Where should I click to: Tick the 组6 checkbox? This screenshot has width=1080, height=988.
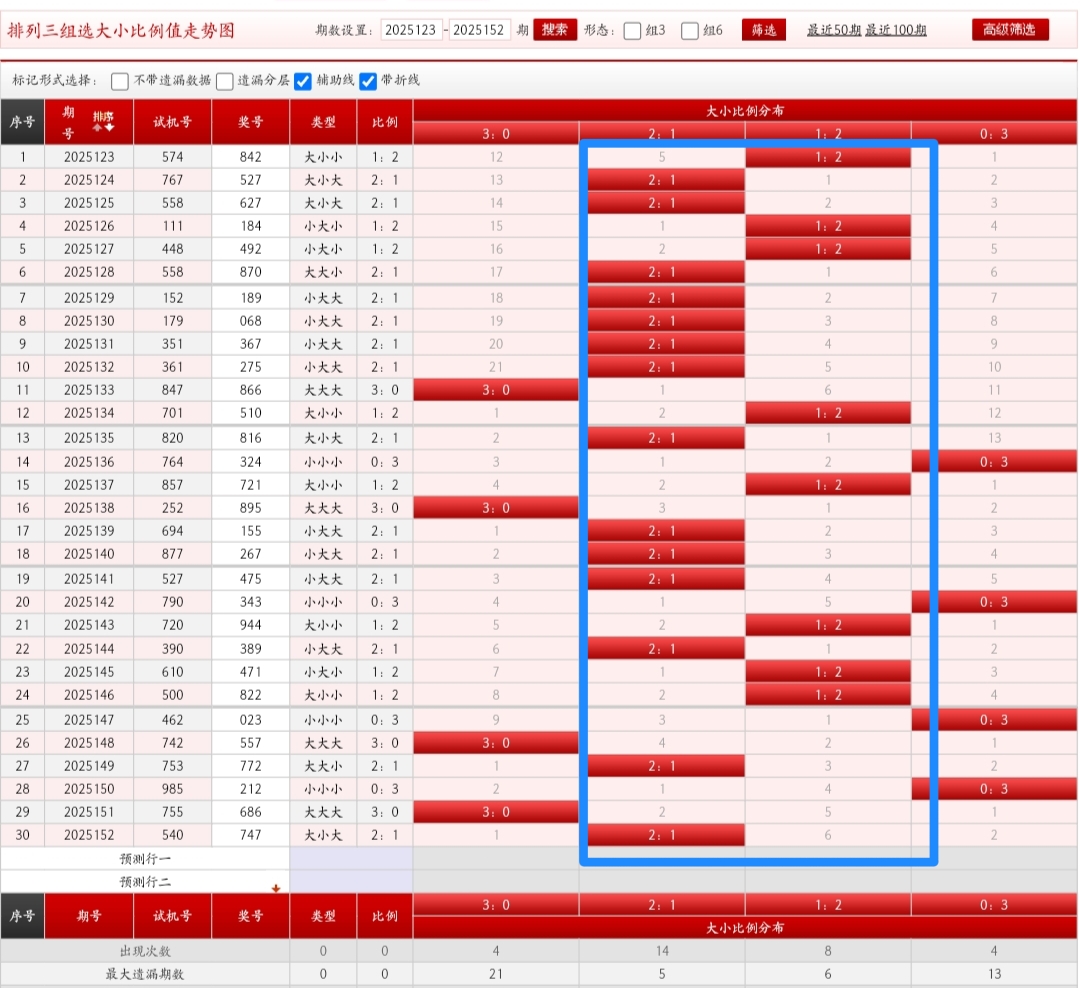[x=689, y=31]
